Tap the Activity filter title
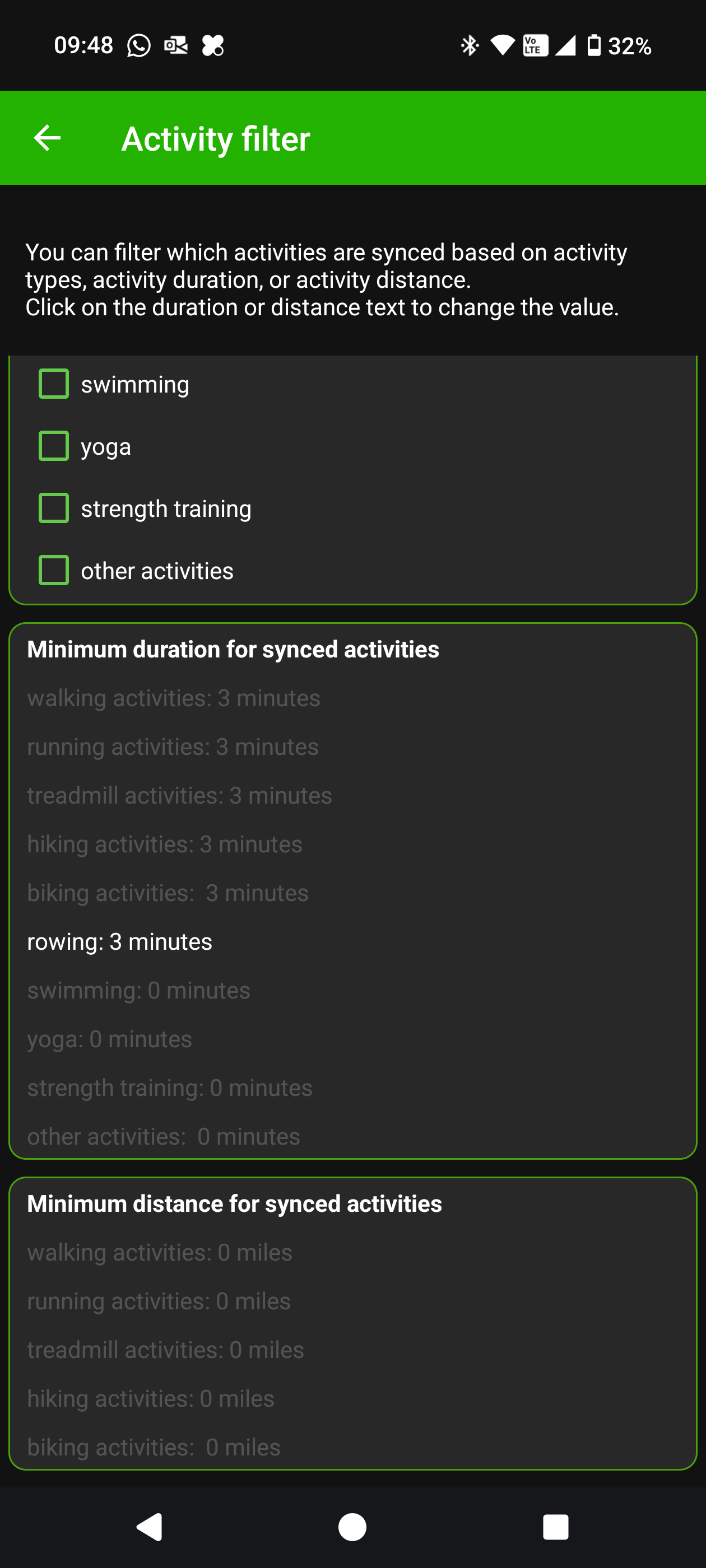Image resolution: width=706 pixels, height=1568 pixels. point(216,139)
